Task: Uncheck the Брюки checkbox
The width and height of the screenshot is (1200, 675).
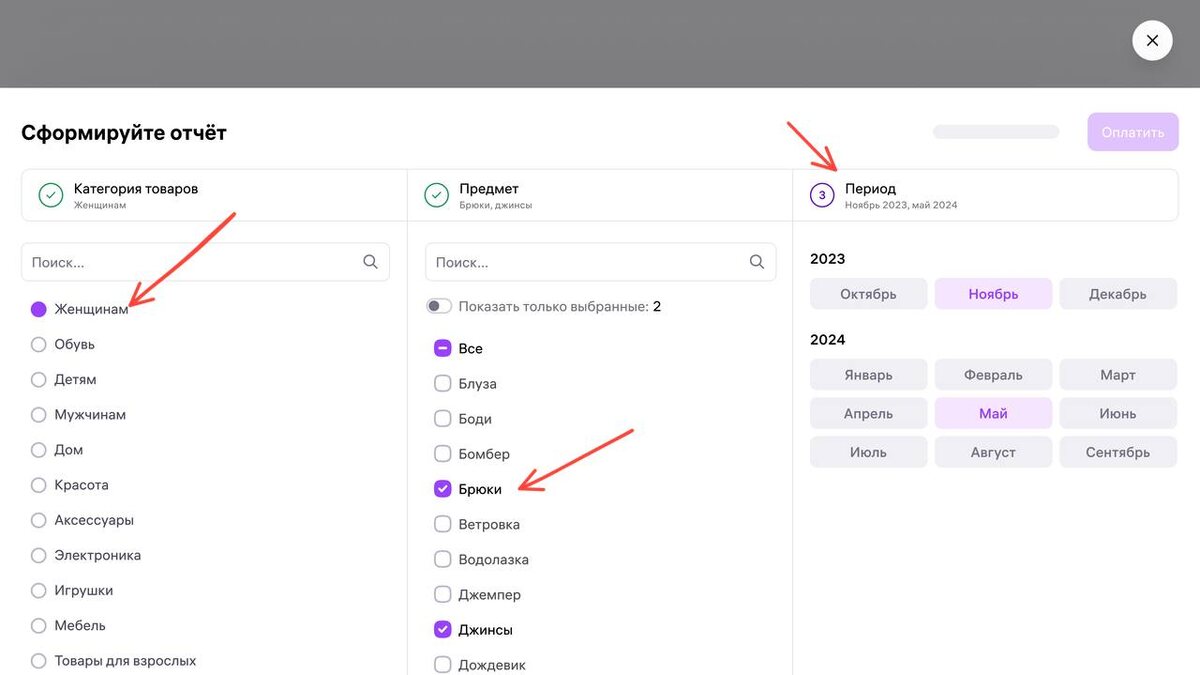Action: [443, 489]
